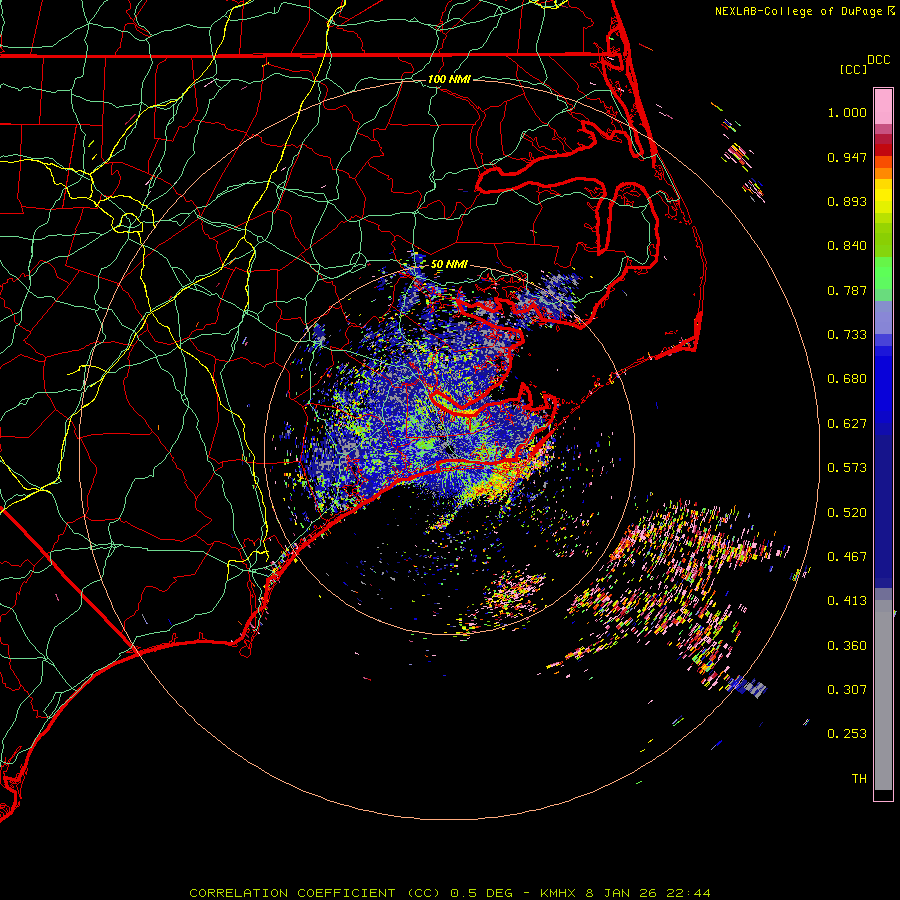900x900 pixels.
Task: Click the 0.467 legend value
Action: point(847,557)
